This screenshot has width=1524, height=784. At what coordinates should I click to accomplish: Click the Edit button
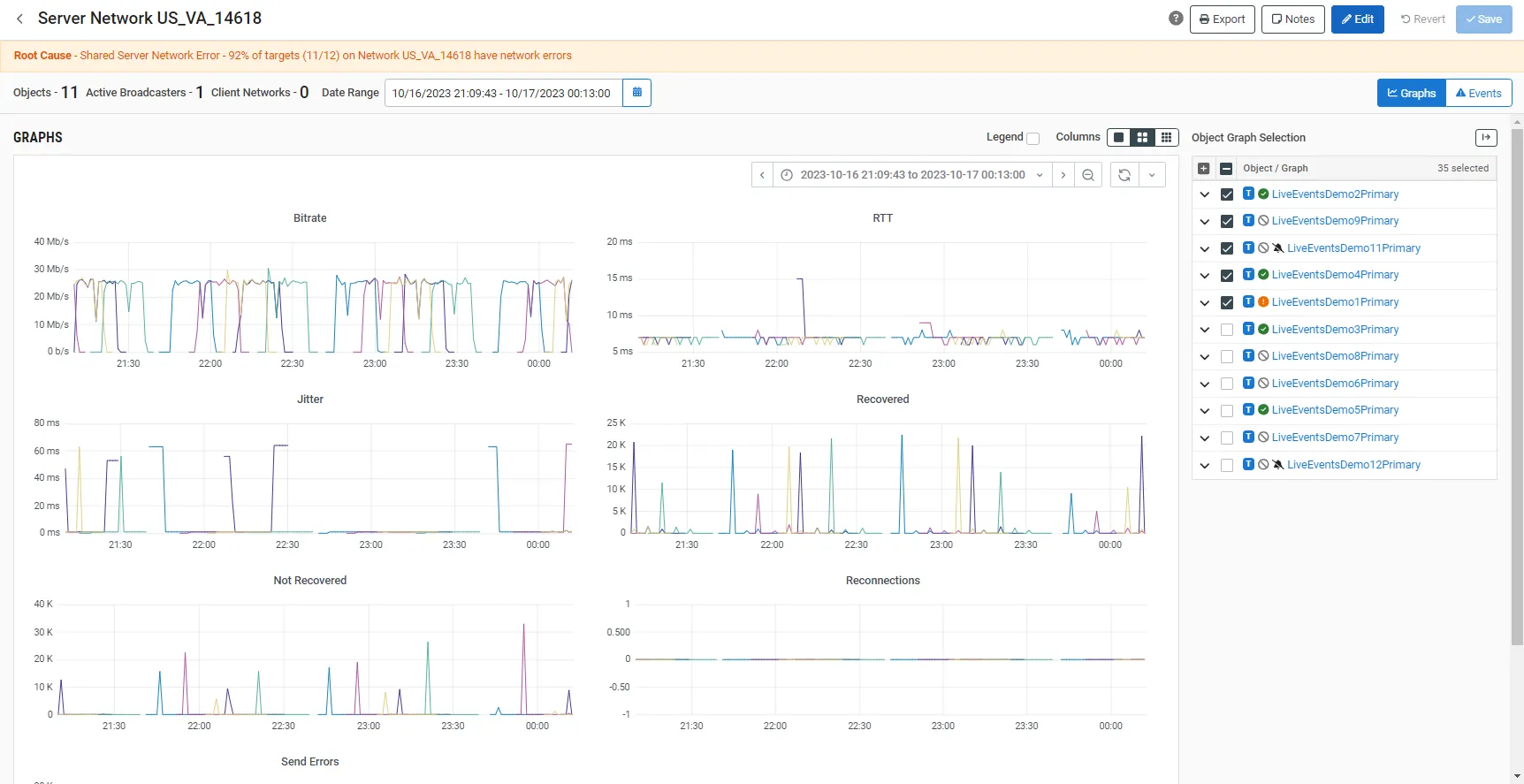click(x=1358, y=19)
